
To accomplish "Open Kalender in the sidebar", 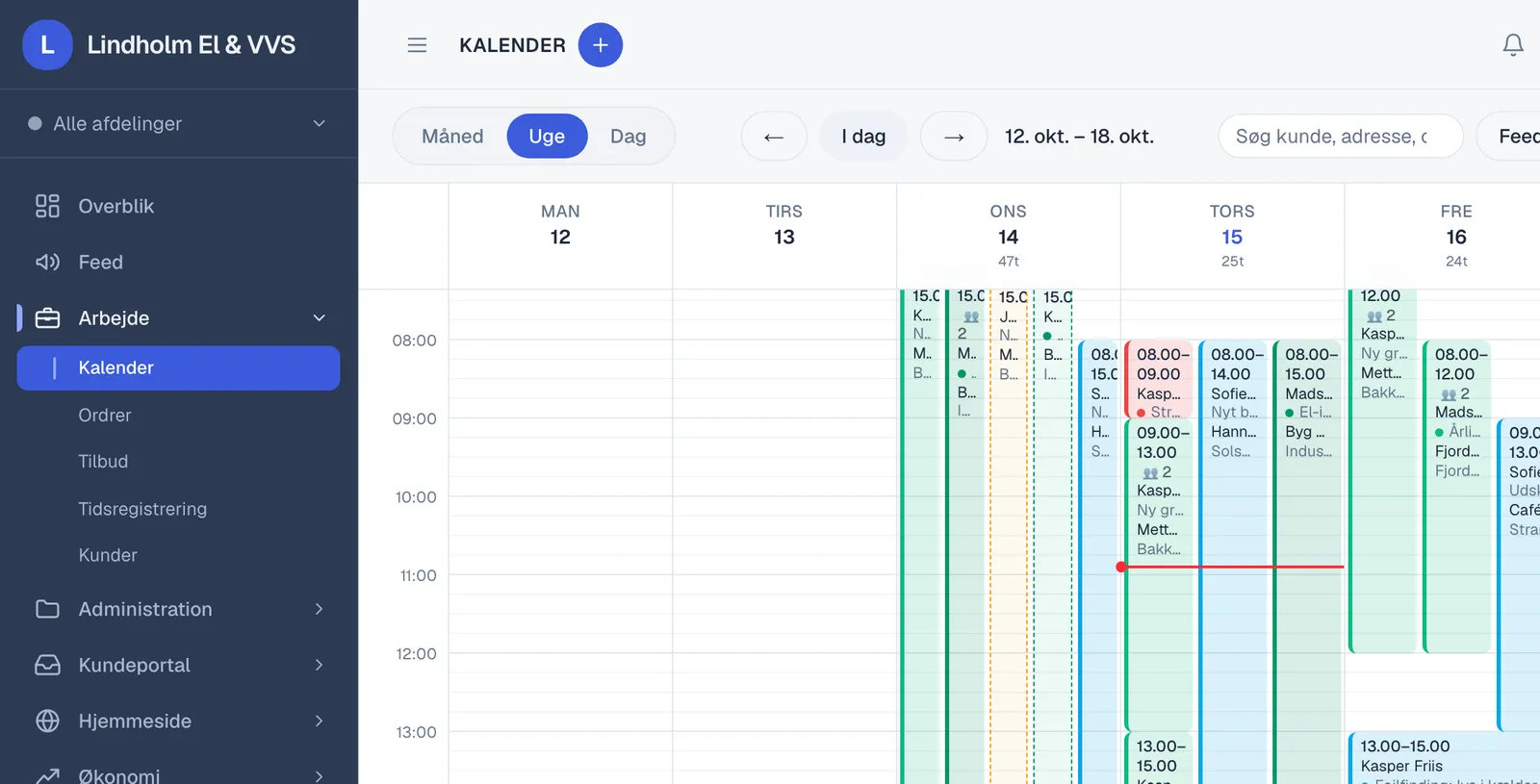I will pos(178,368).
